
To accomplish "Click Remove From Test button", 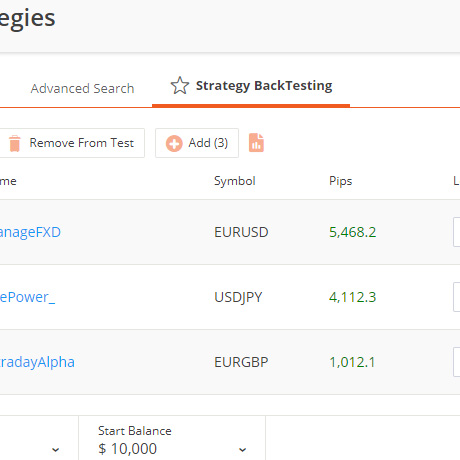I will pos(71,143).
